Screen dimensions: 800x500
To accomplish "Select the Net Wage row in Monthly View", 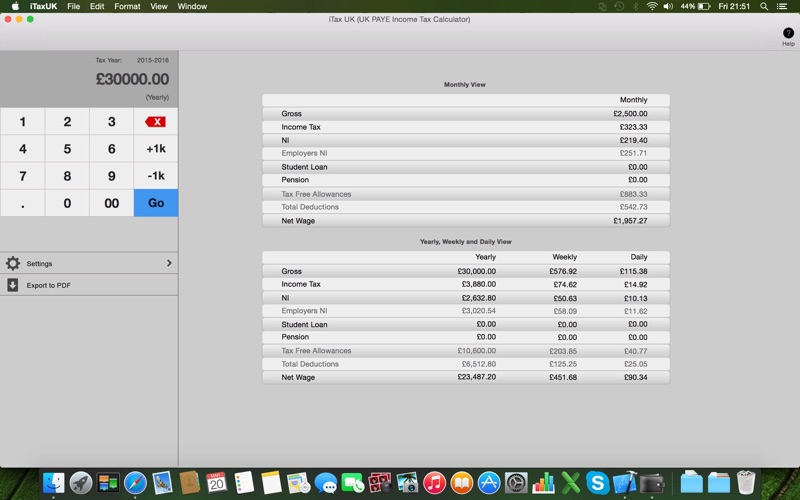I will pyautogui.click(x=465, y=220).
